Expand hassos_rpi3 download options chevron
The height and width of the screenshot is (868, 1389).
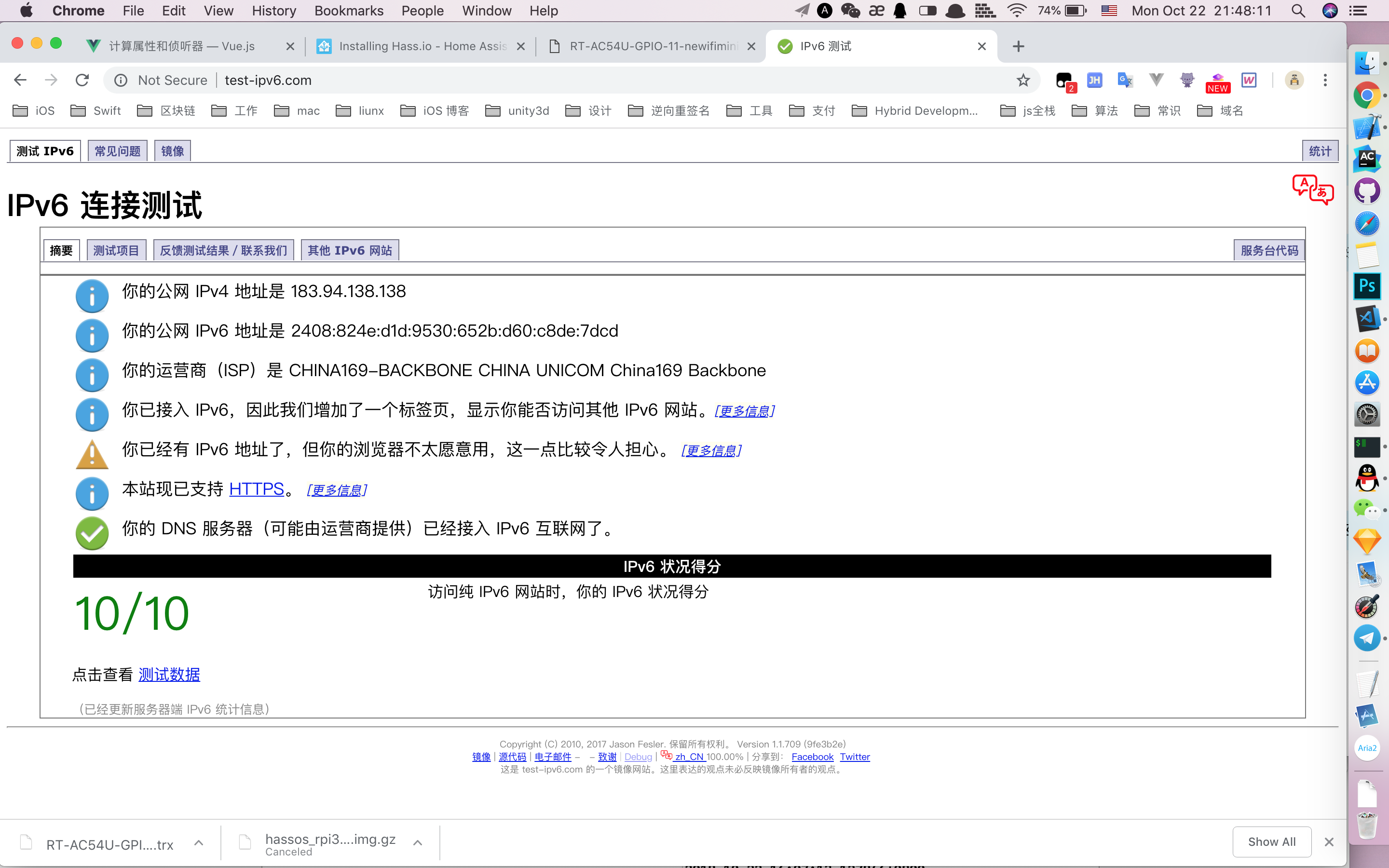coord(418,843)
